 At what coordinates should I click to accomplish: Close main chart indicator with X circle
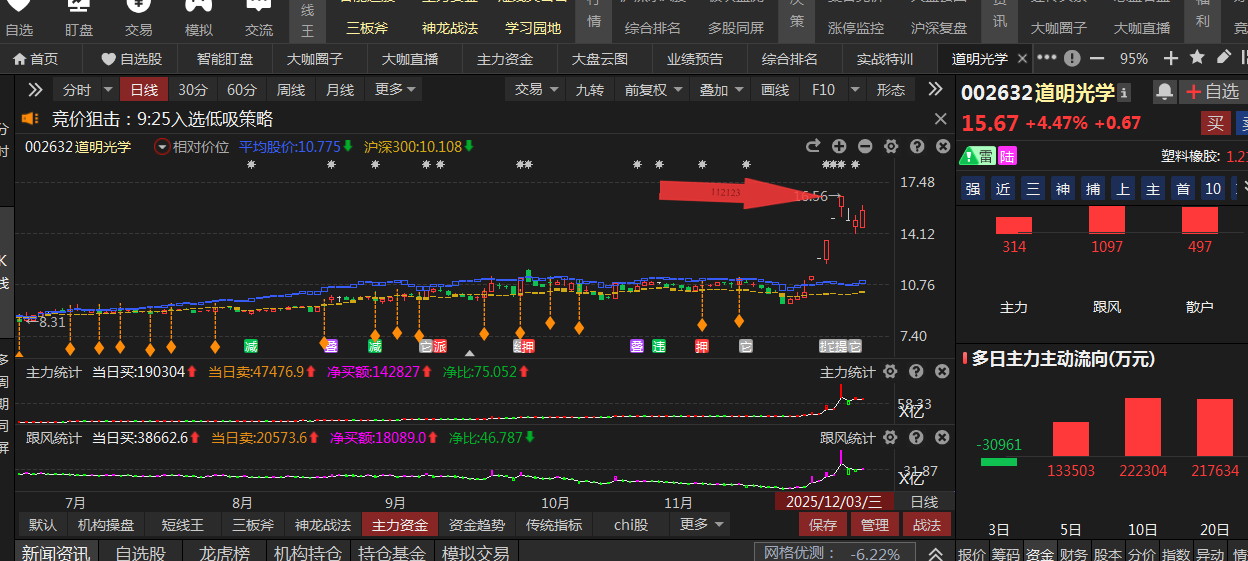point(943,147)
